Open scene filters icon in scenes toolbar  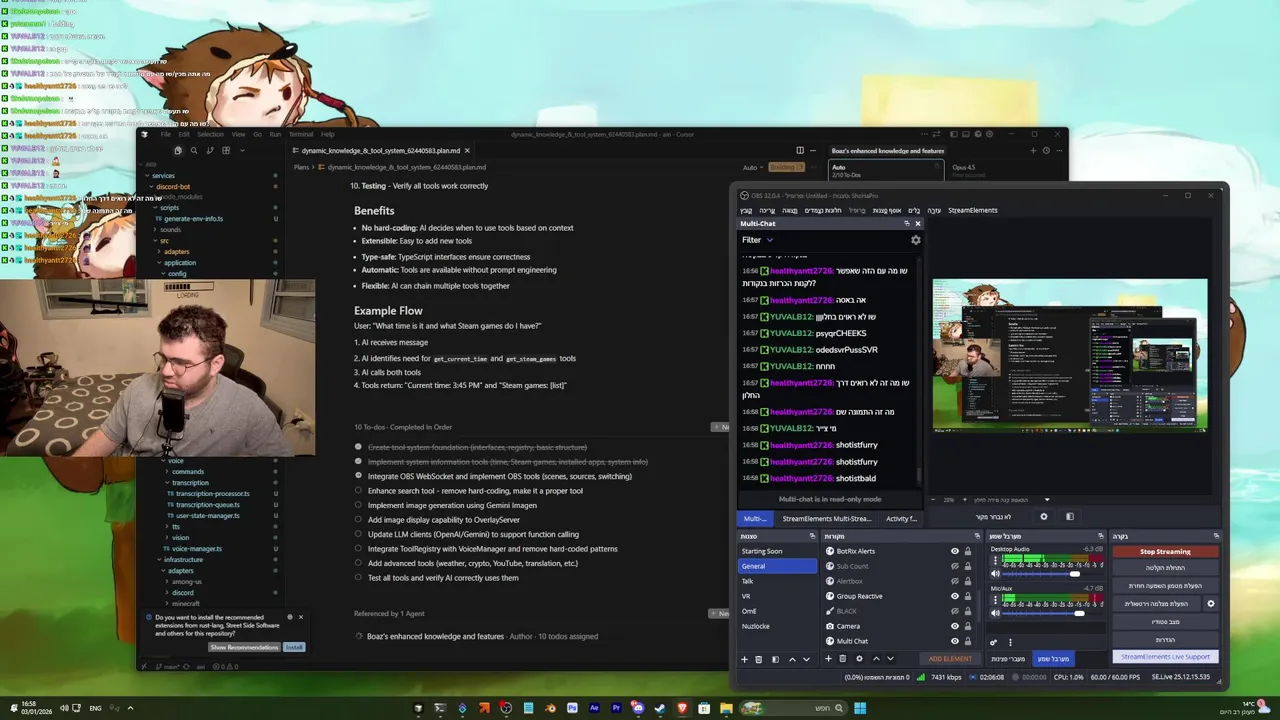point(775,659)
